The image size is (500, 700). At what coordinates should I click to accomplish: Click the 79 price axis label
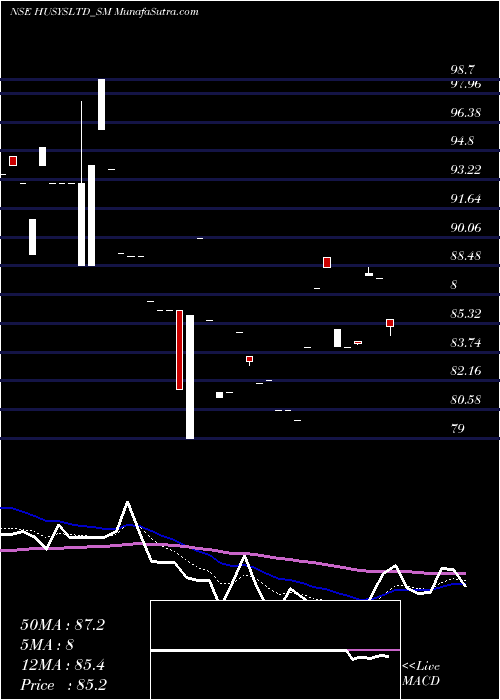458,429
